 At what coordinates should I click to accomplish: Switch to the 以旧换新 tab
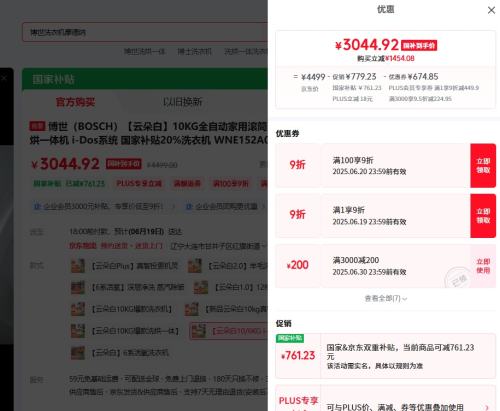182,102
